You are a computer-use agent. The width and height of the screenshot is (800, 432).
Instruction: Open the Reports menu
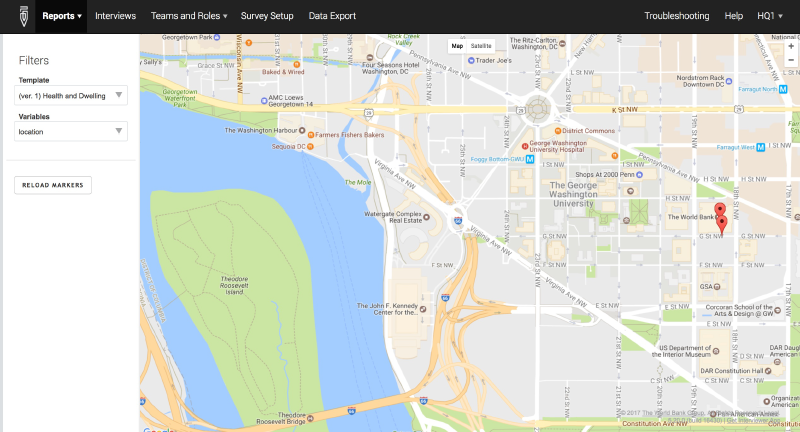point(62,16)
